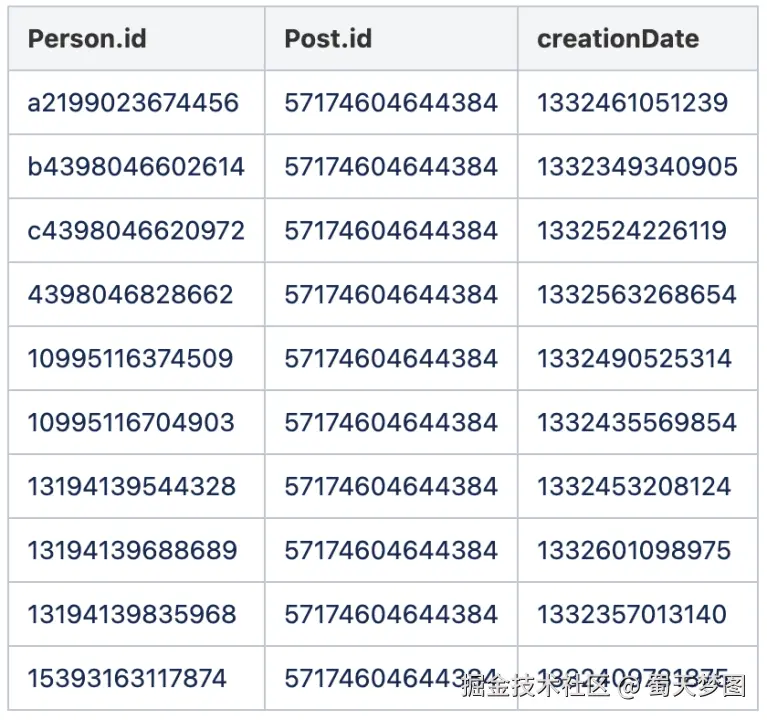767x720 pixels.
Task: Select Person.id cell a2199023674456
Action: 133,103
